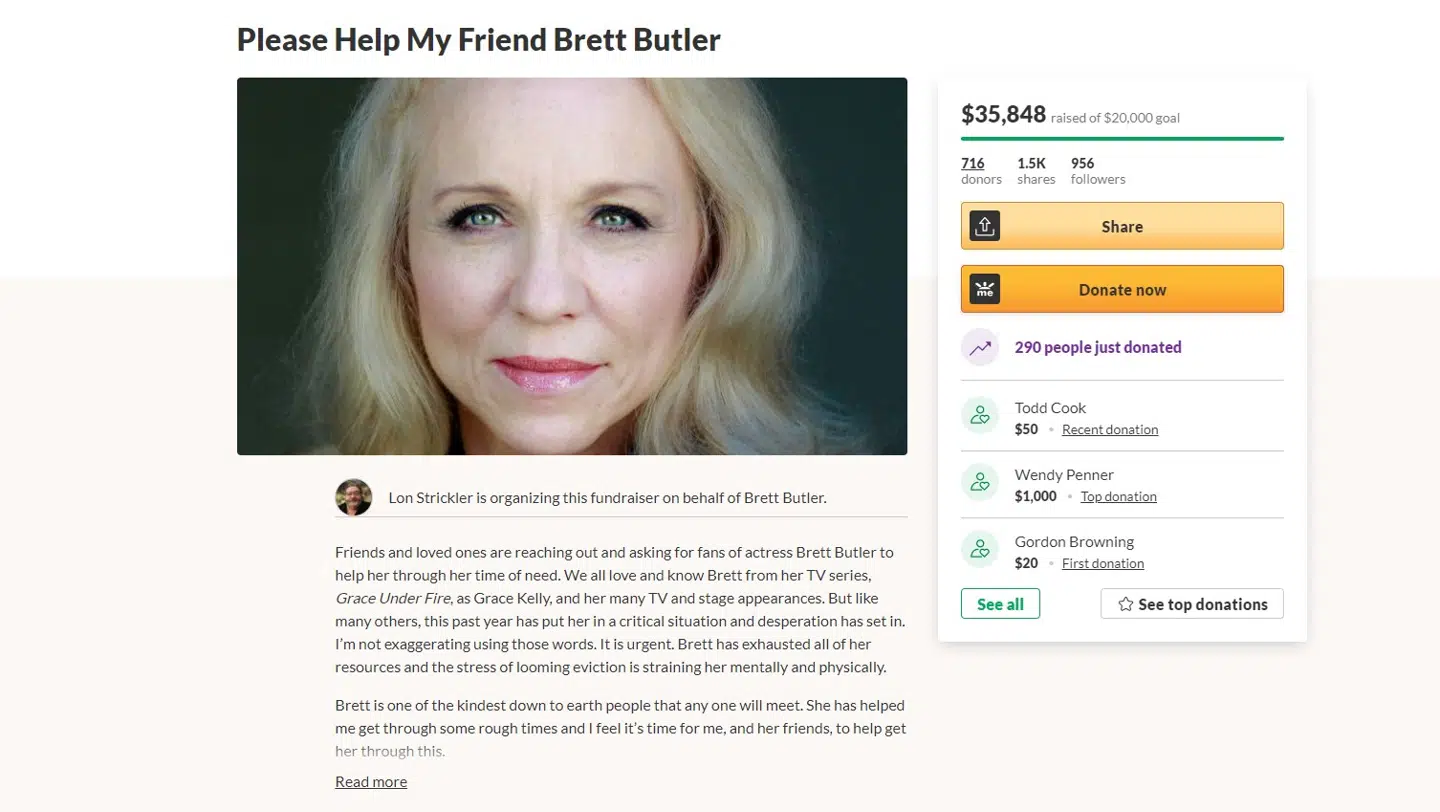
Task: Click the First donation link
Action: (x=1102, y=563)
